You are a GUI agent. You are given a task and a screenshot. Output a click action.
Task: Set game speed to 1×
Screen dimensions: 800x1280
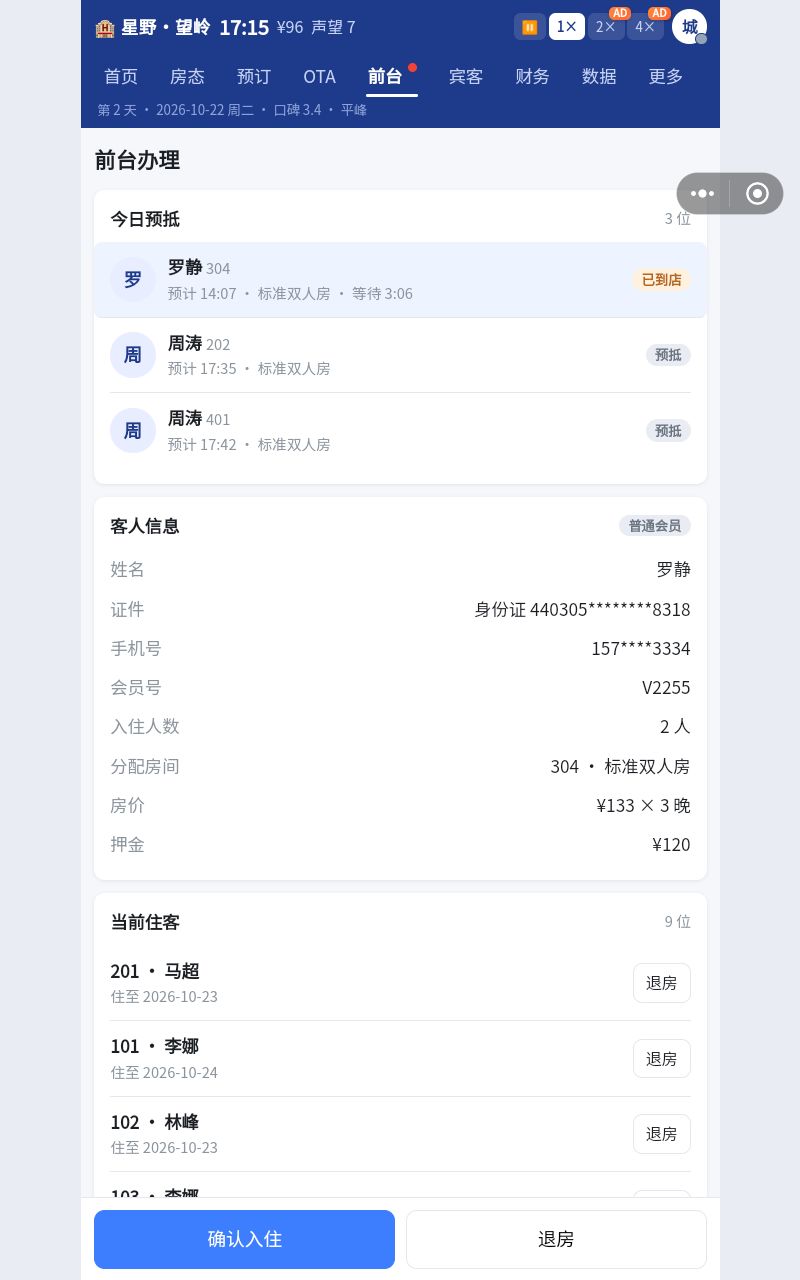(567, 27)
